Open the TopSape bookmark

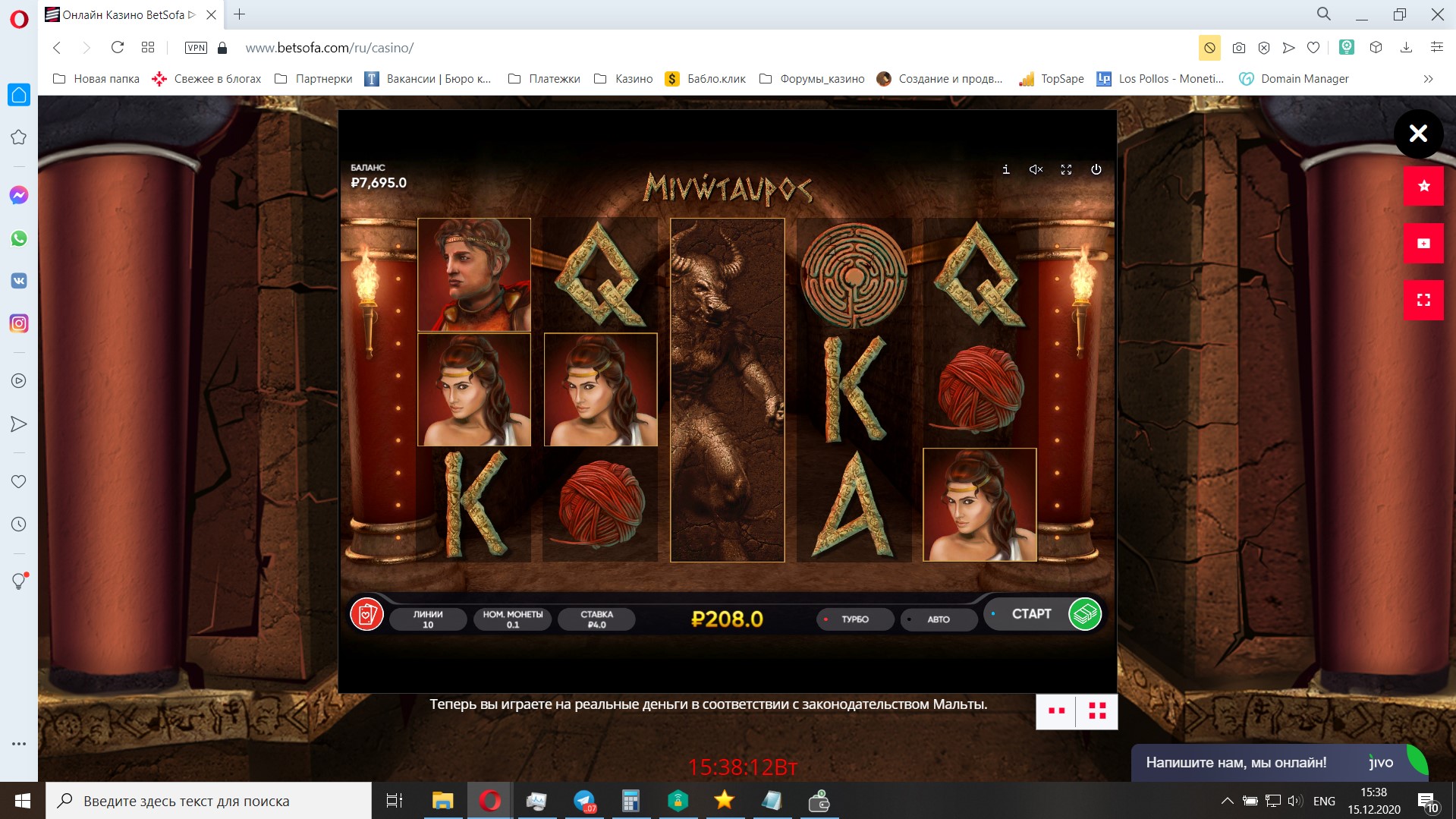(1052, 78)
